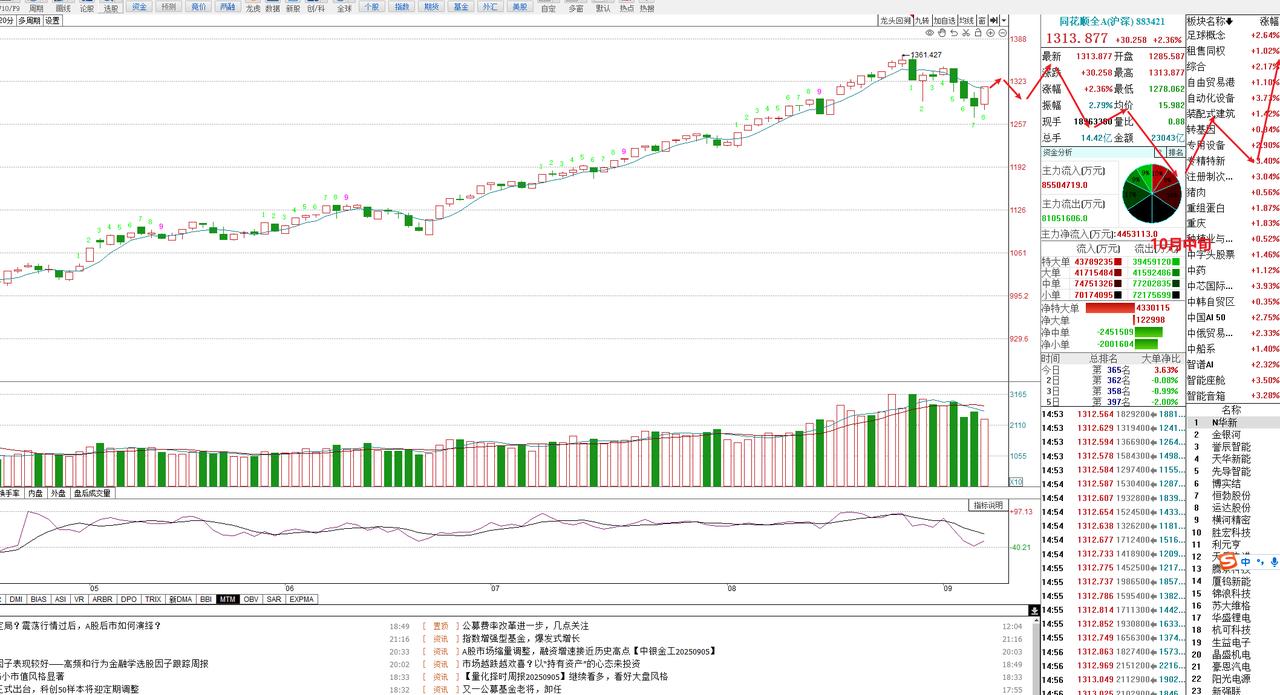Switch indicator to EXPMA
The height and width of the screenshot is (695, 1280).
tap(302, 599)
